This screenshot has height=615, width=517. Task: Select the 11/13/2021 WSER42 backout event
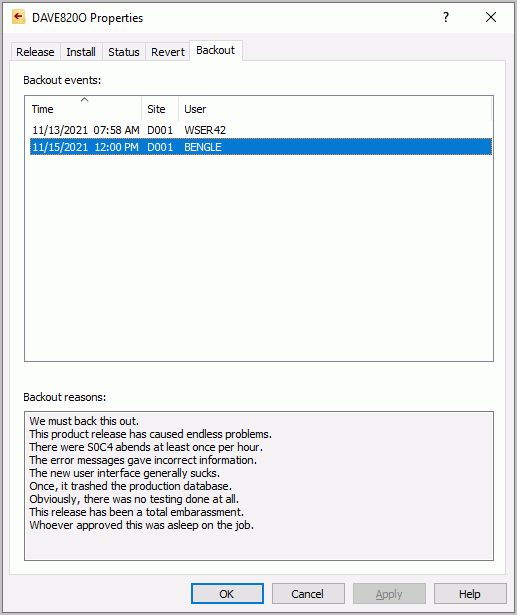pos(261,130)
